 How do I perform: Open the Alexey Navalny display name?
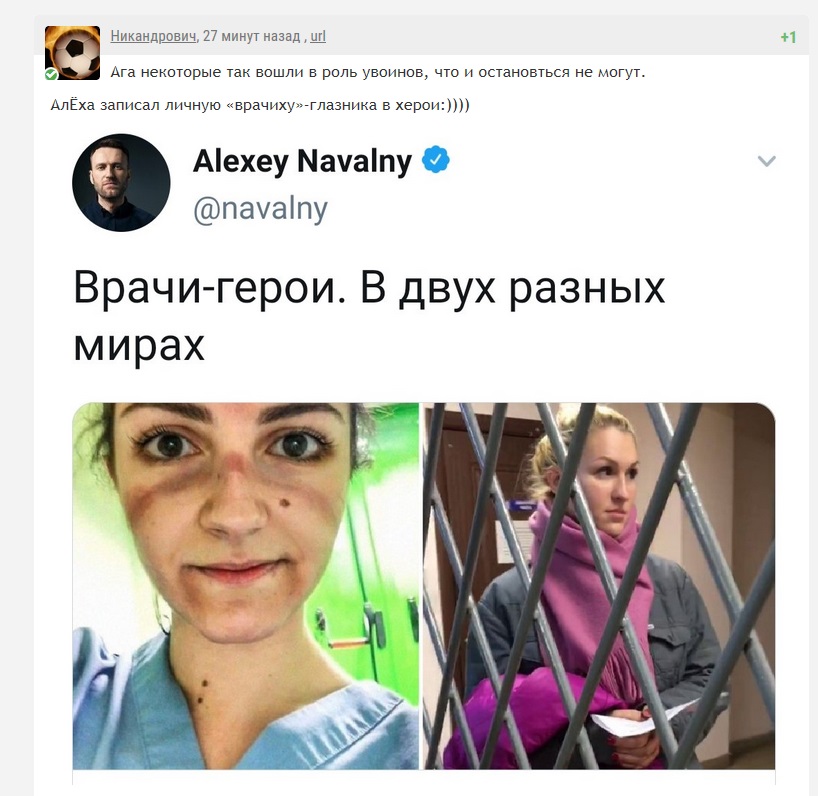pyautogui.click(x=303, y=161)
